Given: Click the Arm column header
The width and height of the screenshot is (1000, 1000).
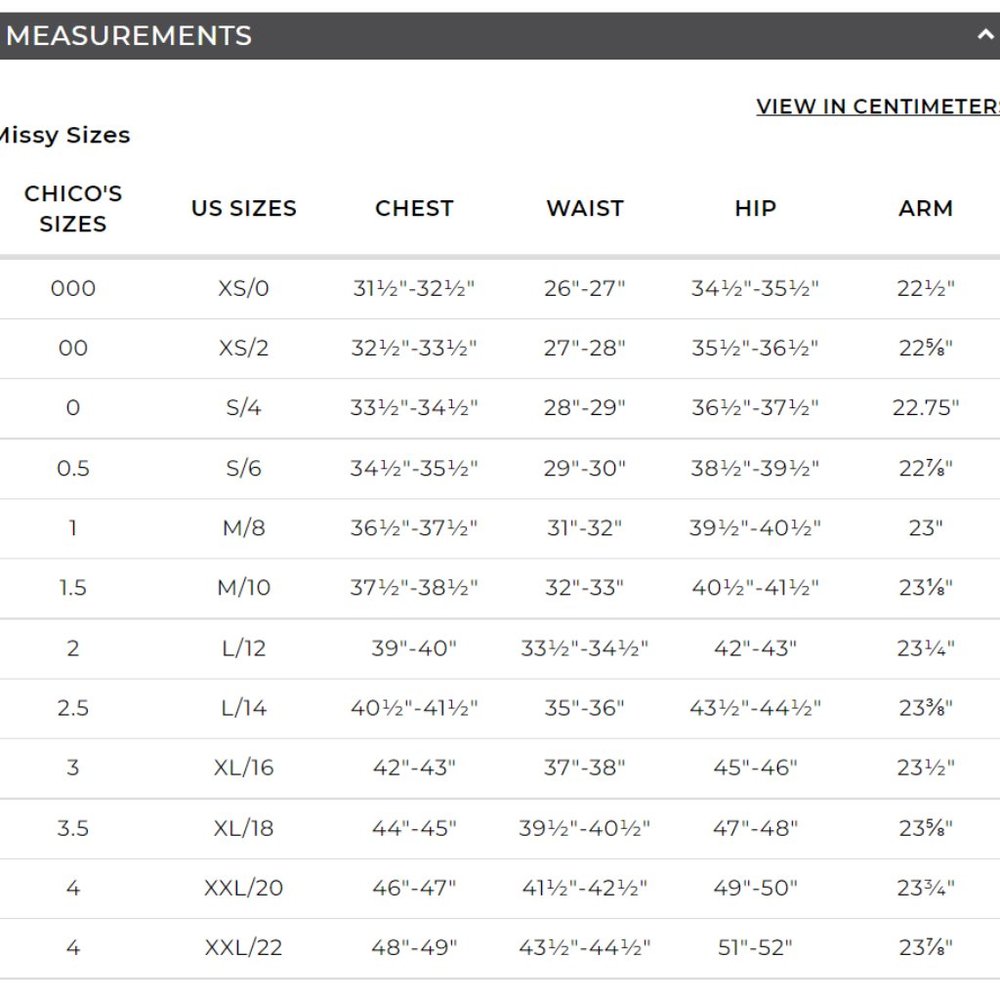Looking at the screenshot, I should click(x=925, y=208).
